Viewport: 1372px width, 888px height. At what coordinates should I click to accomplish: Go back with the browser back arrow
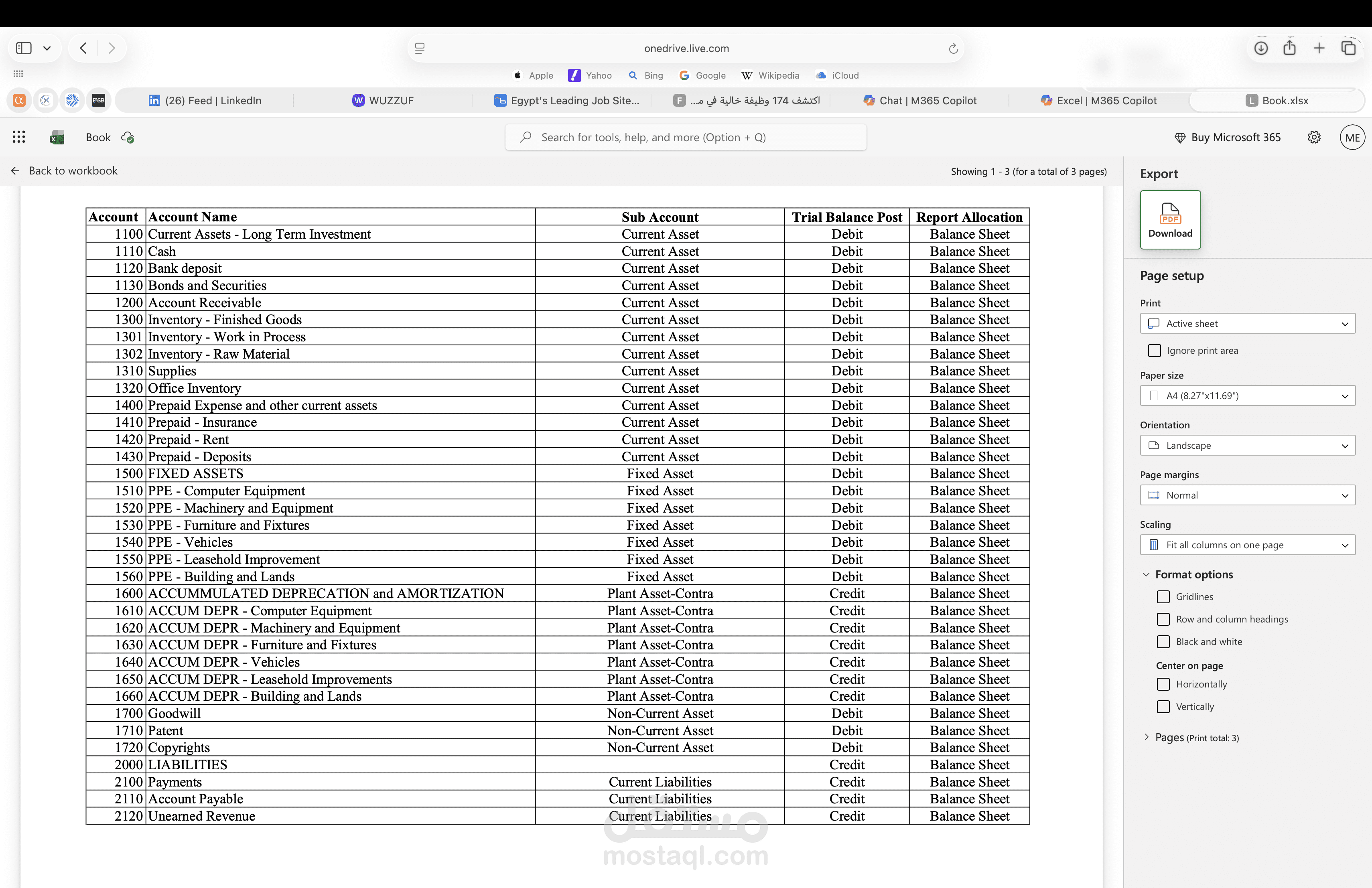pos(83,48)
